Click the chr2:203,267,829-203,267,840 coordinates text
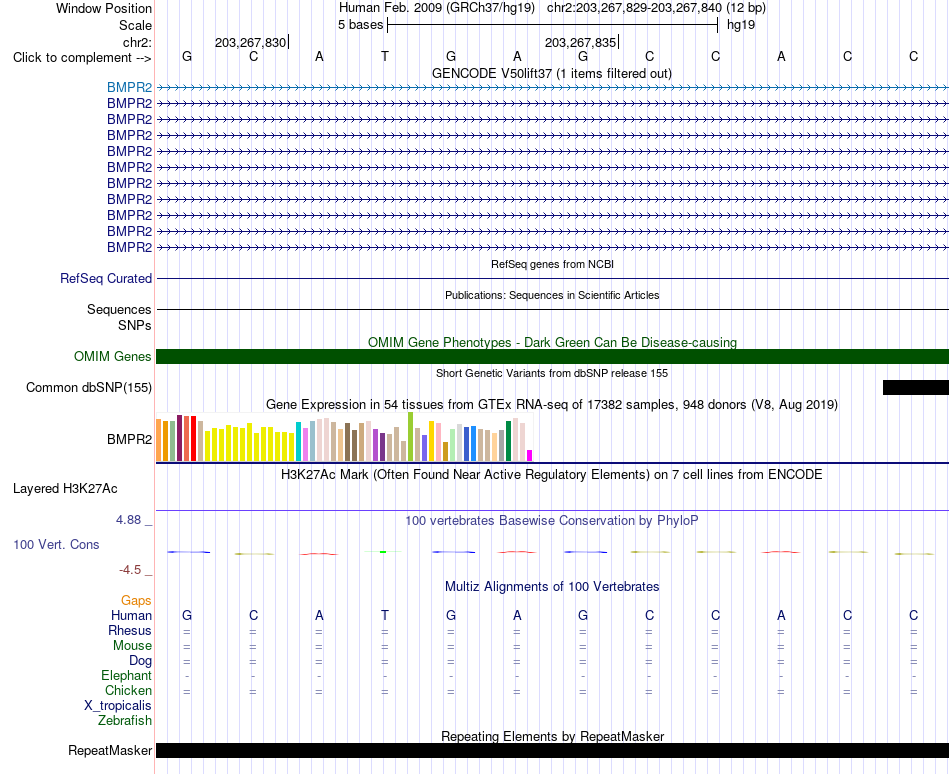950x774 pixels. 634,8
